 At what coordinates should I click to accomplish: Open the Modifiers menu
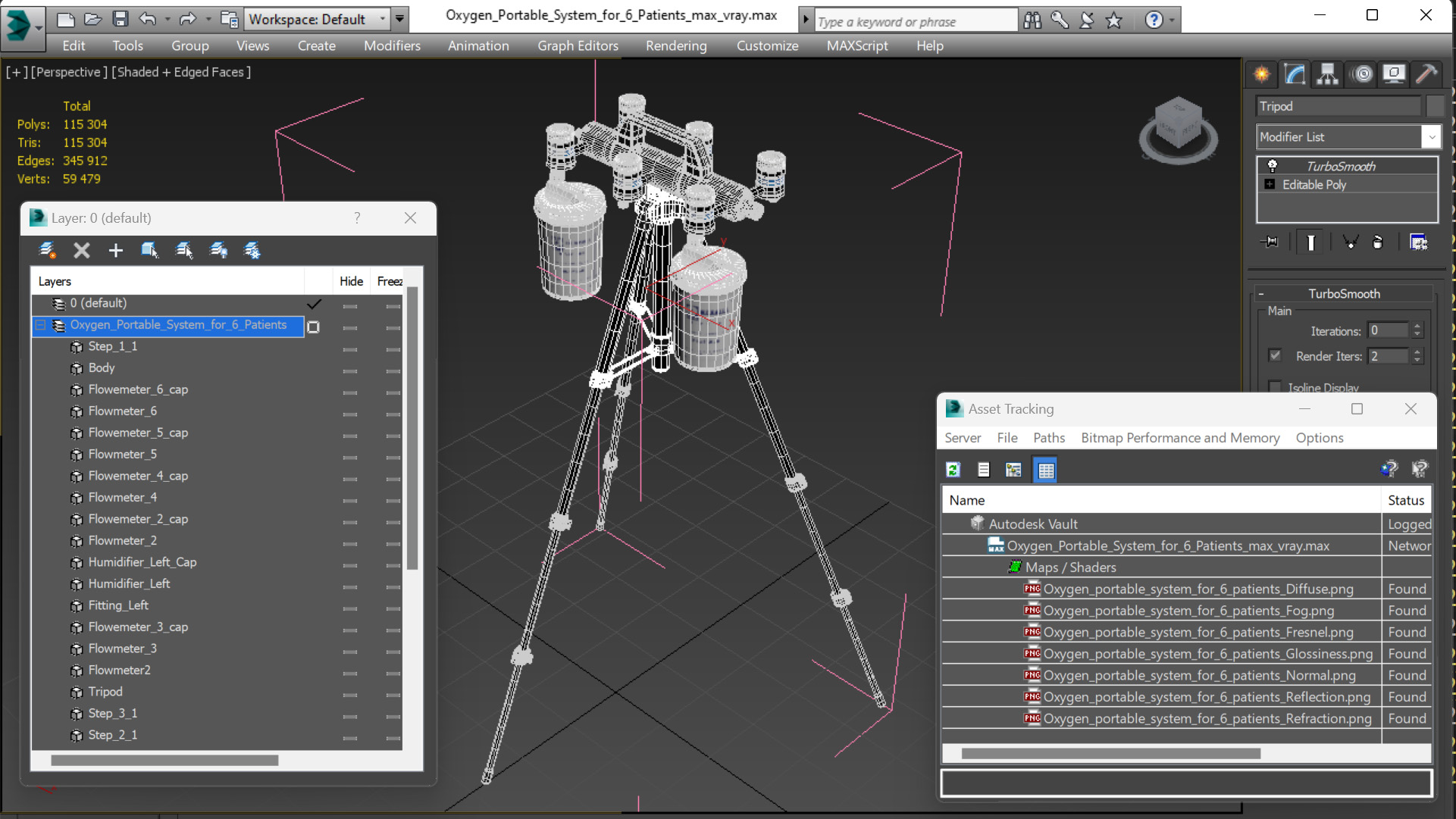(392, 45)
